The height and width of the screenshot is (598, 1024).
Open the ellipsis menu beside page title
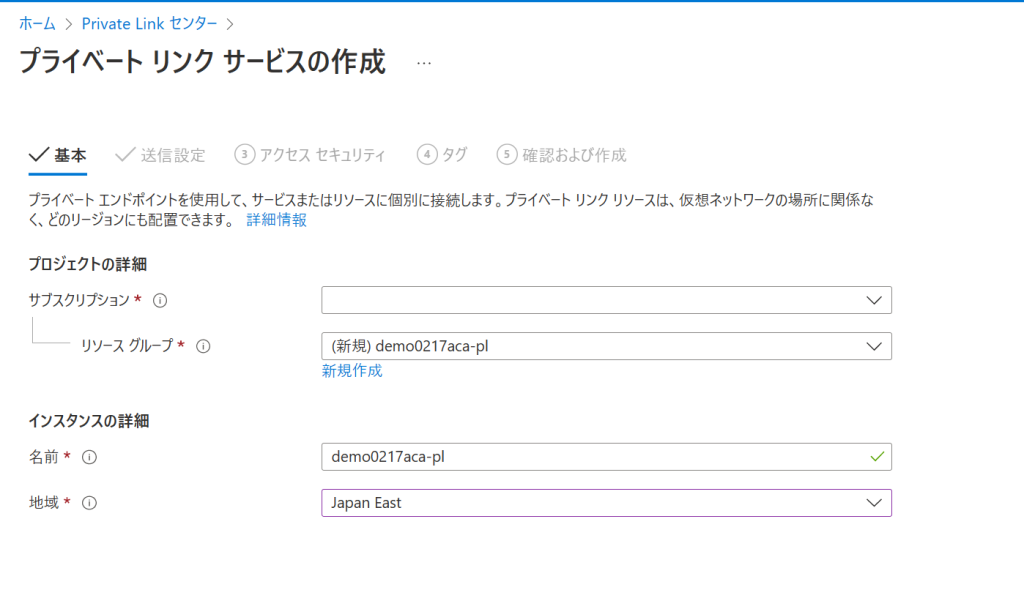[x=424, y=63]
